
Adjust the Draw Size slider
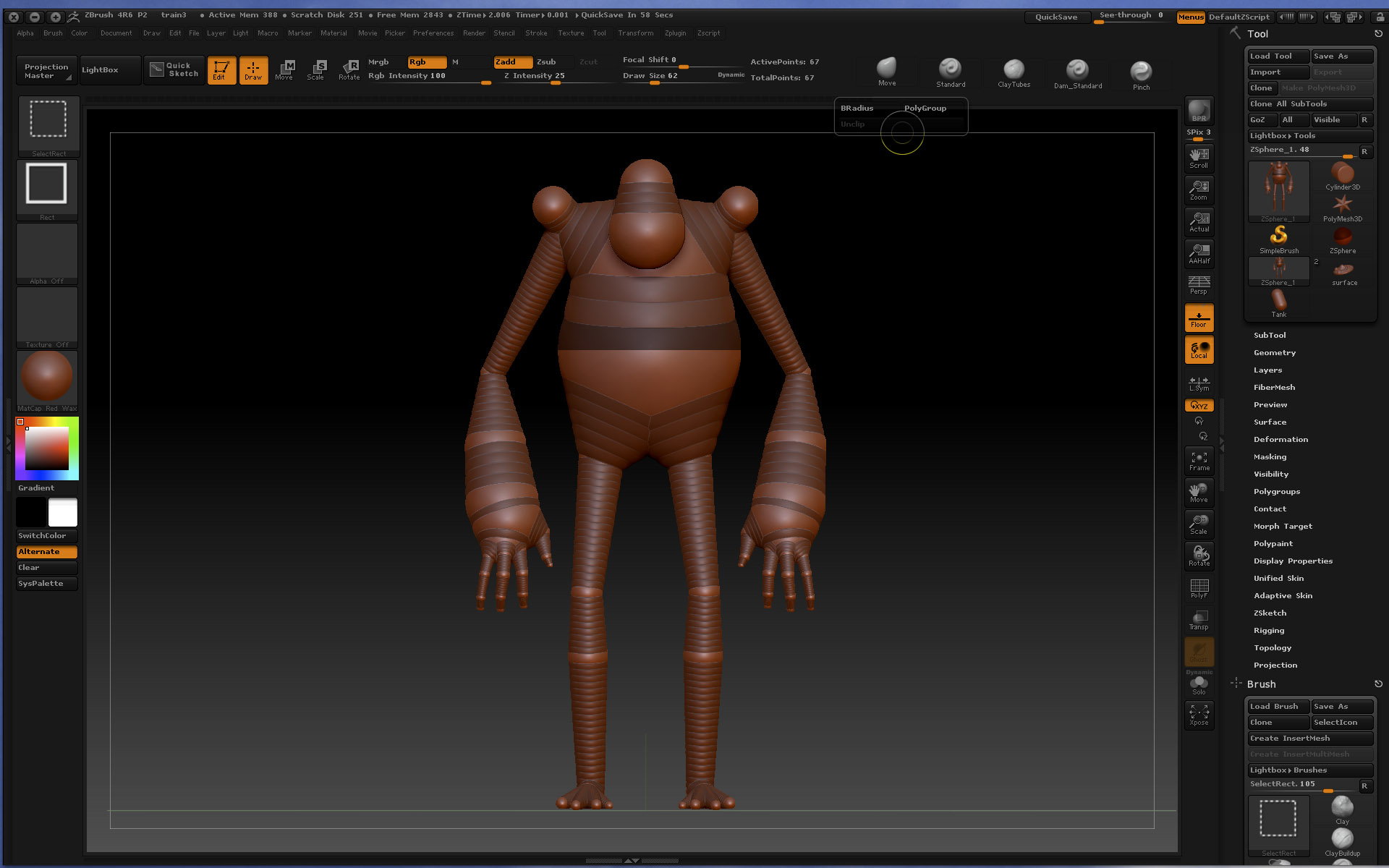click(x=682, y=77)
